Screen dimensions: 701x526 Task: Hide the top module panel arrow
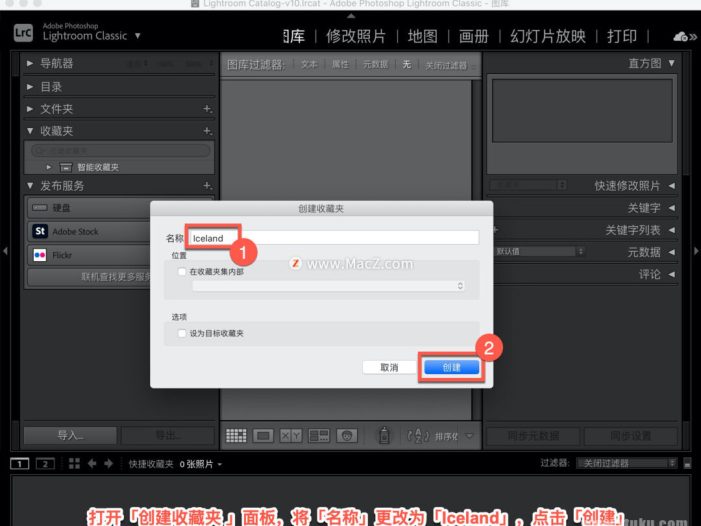click(351, 16)
